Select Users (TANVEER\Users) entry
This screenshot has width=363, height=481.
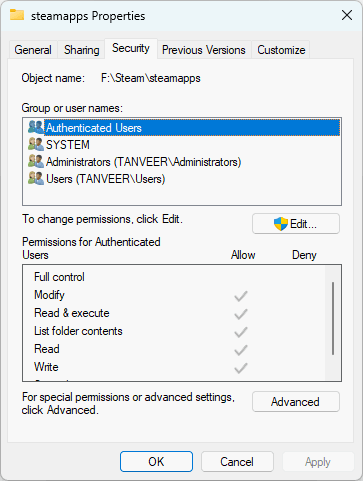(105, 179)
